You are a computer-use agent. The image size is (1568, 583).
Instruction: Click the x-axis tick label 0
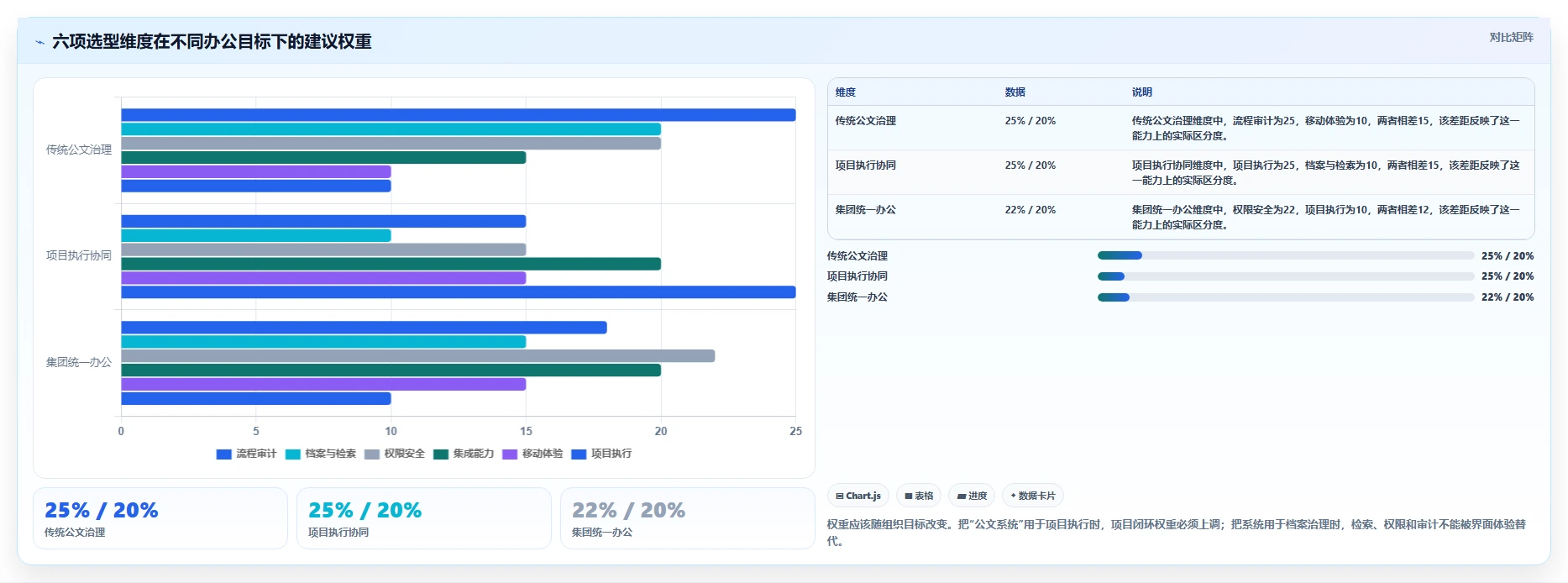pyautogui.click(x=121, y=431)
